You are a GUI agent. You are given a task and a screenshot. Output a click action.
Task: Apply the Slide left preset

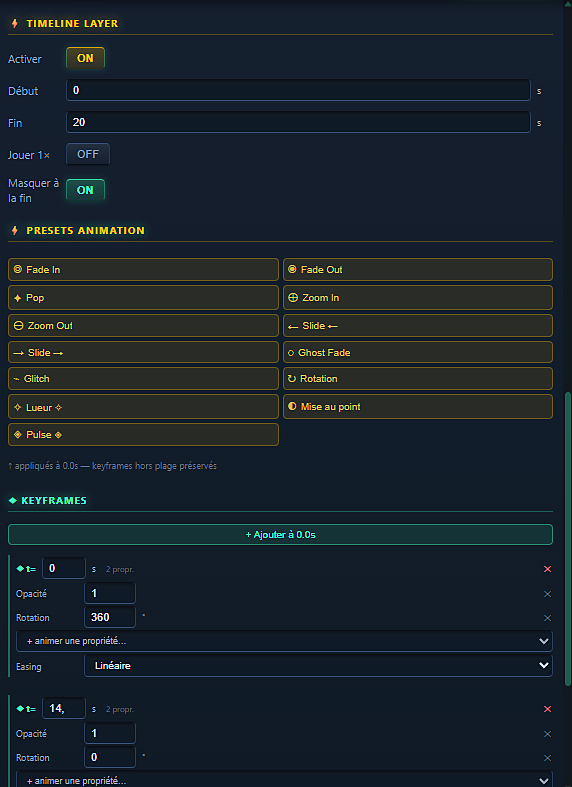tap(418, 326)
